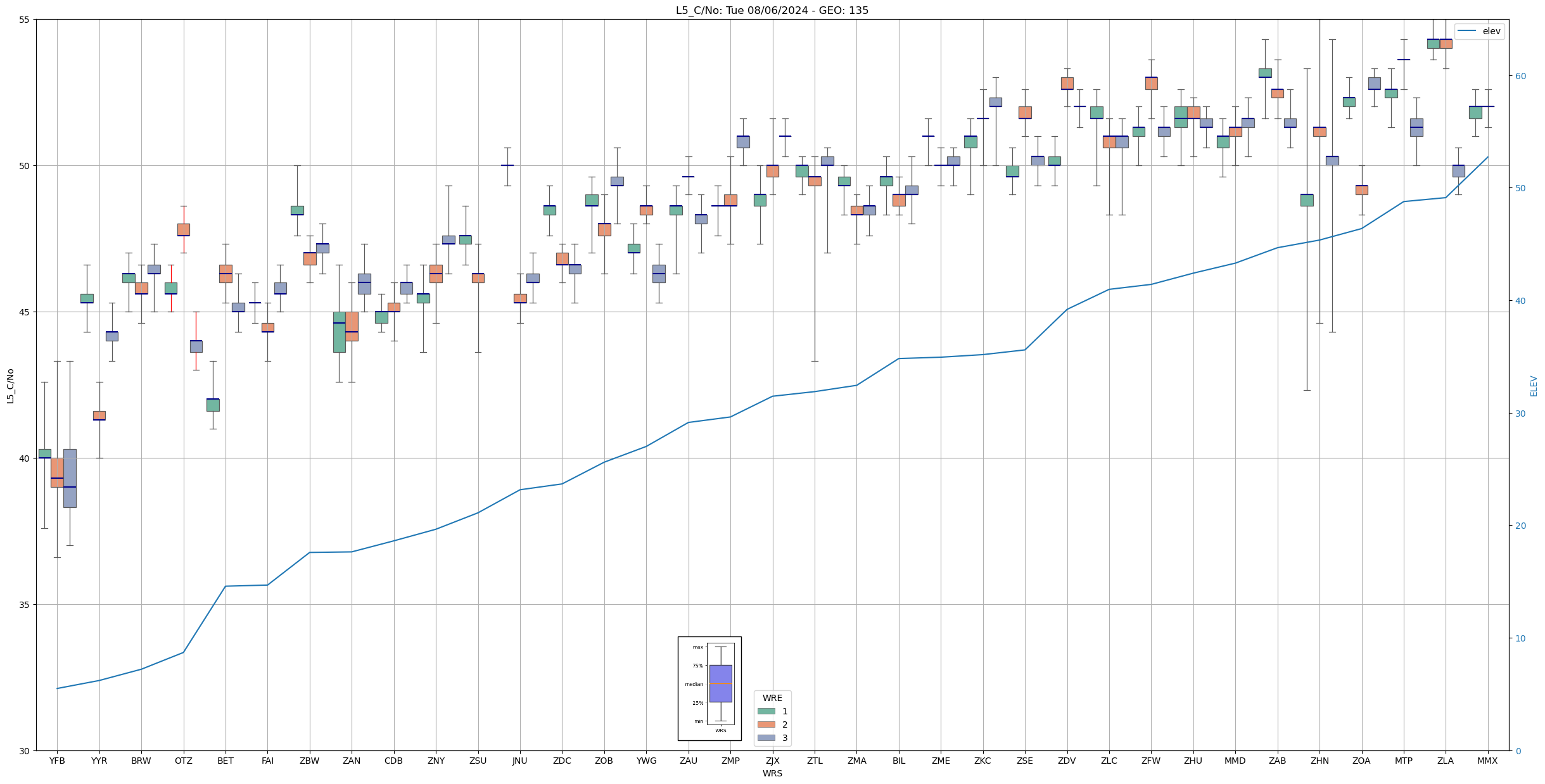
Task: Click the WRE legend title
Action: click(x=772, y=698)
